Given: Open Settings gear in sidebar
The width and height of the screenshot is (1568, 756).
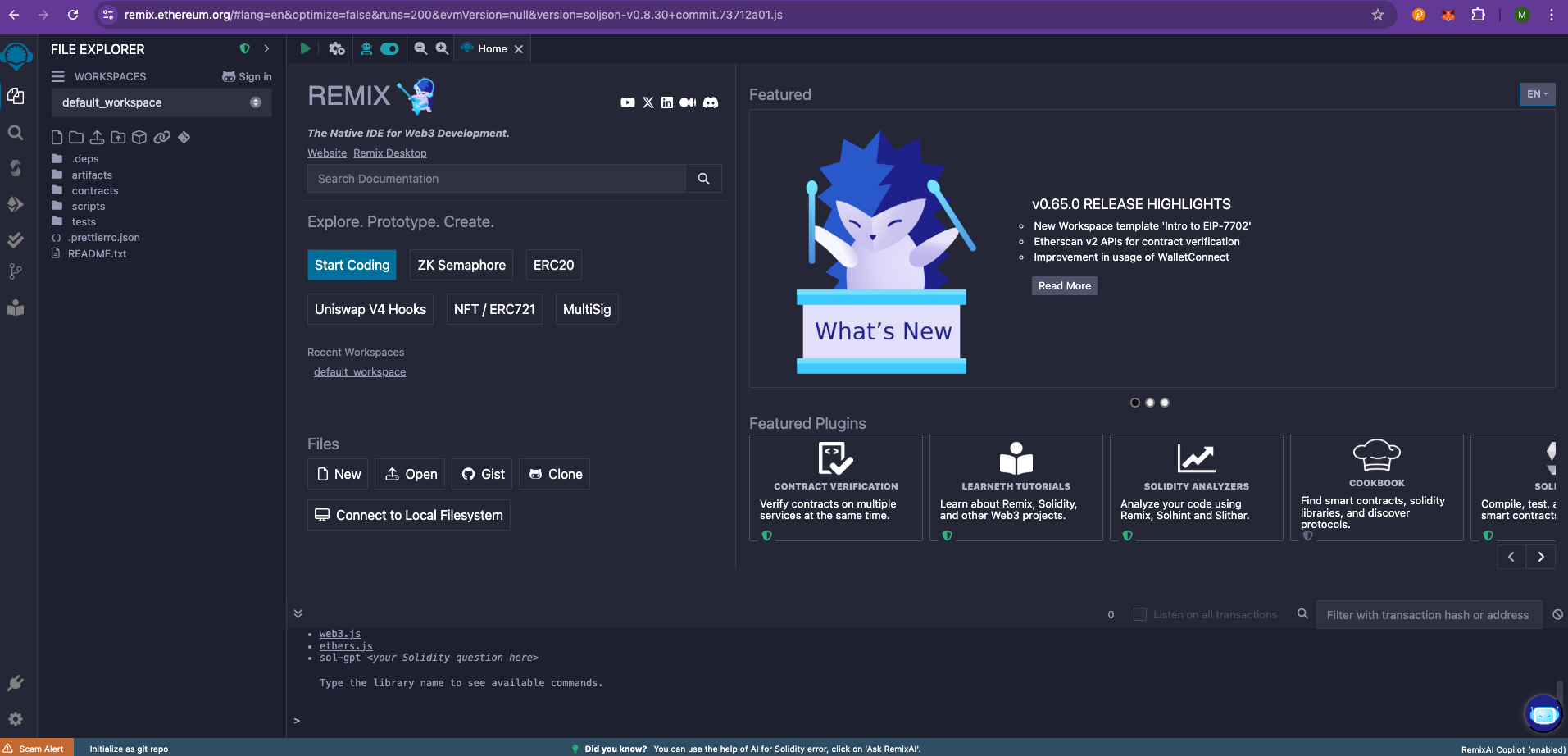Looking at the screenshot, I should (16, 719).
